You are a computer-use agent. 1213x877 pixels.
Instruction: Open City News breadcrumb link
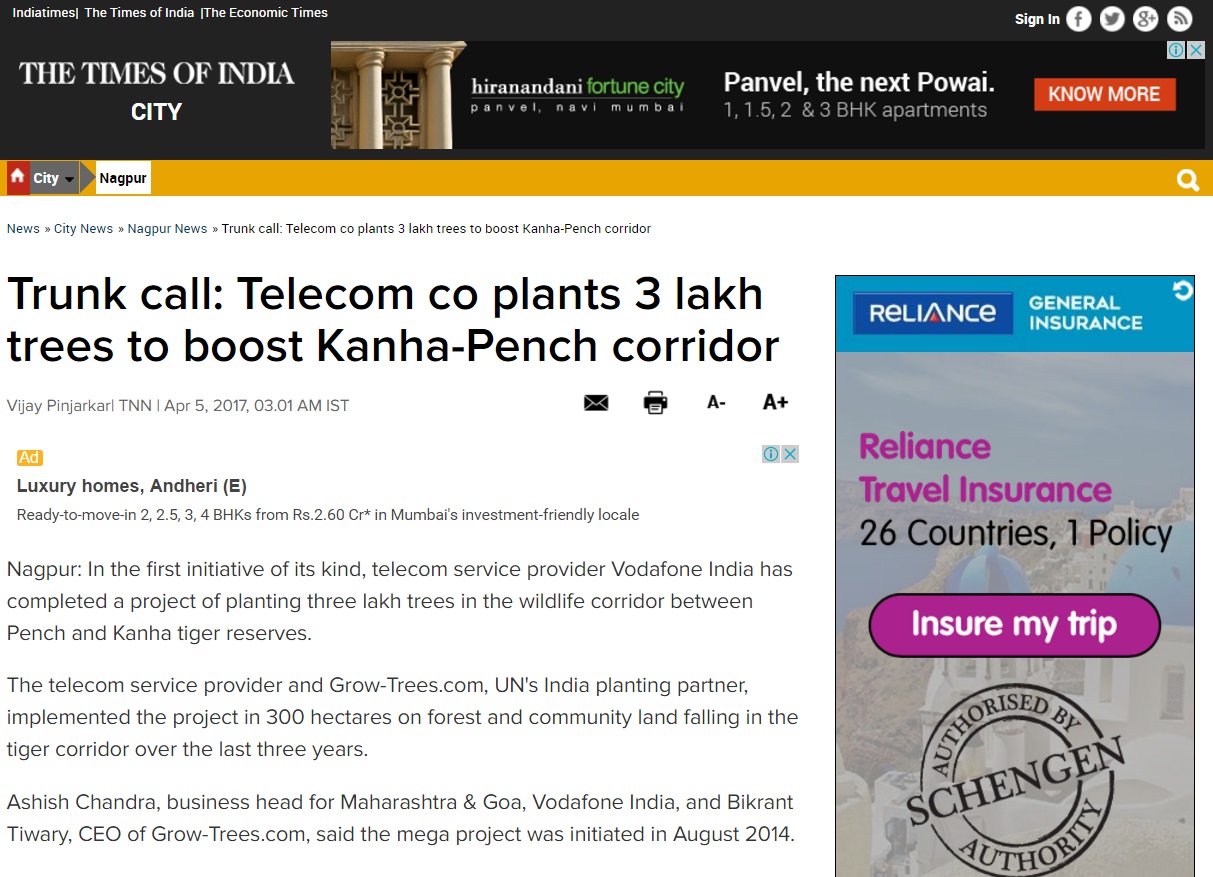(x=83, y=229)
